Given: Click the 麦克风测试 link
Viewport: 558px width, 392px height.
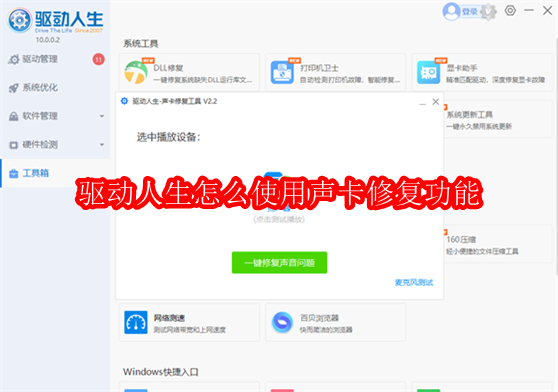Looking at the screenshot, I should pyautogui.click(x=414, y=282).
